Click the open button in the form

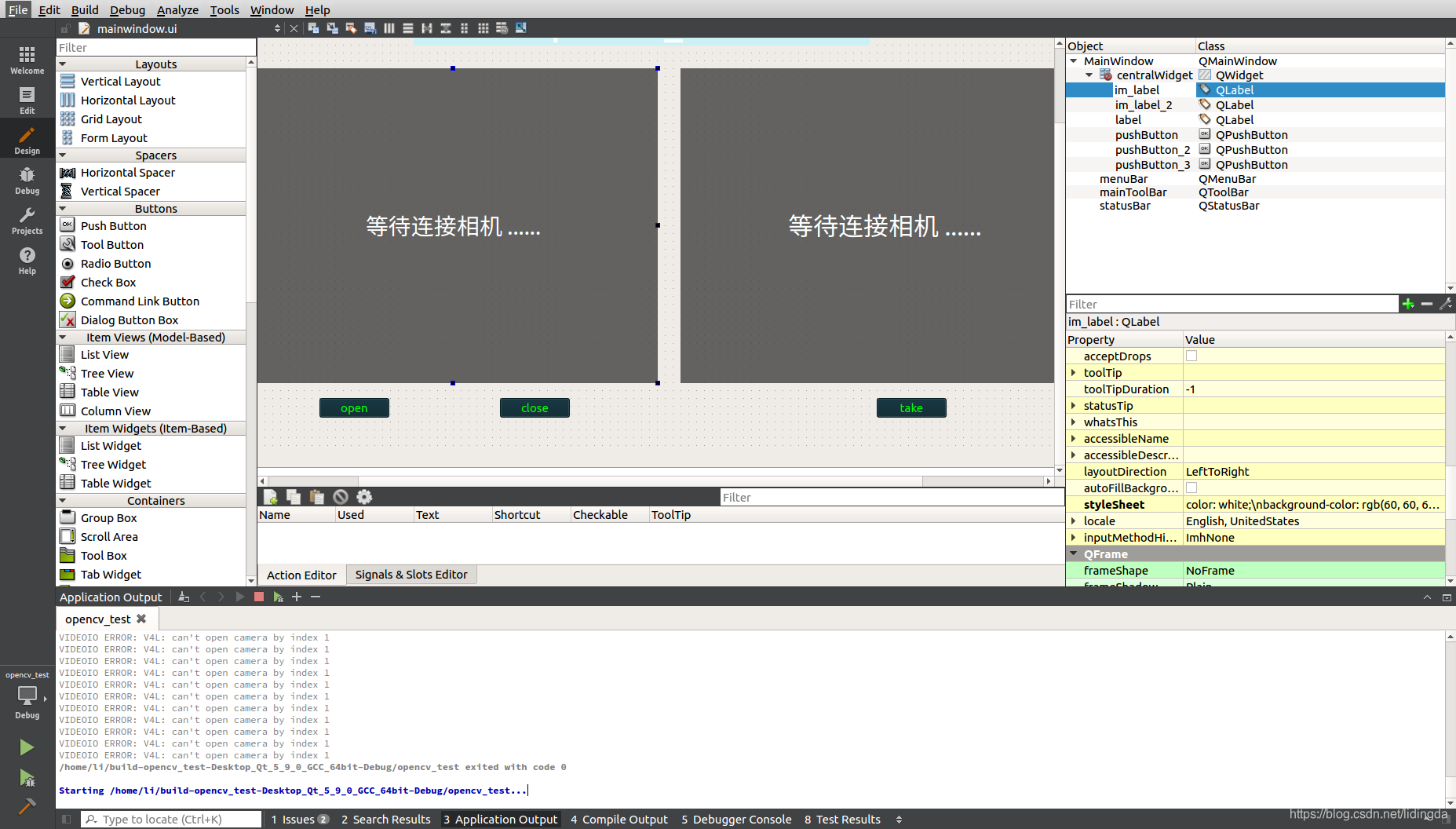[354, 407]
